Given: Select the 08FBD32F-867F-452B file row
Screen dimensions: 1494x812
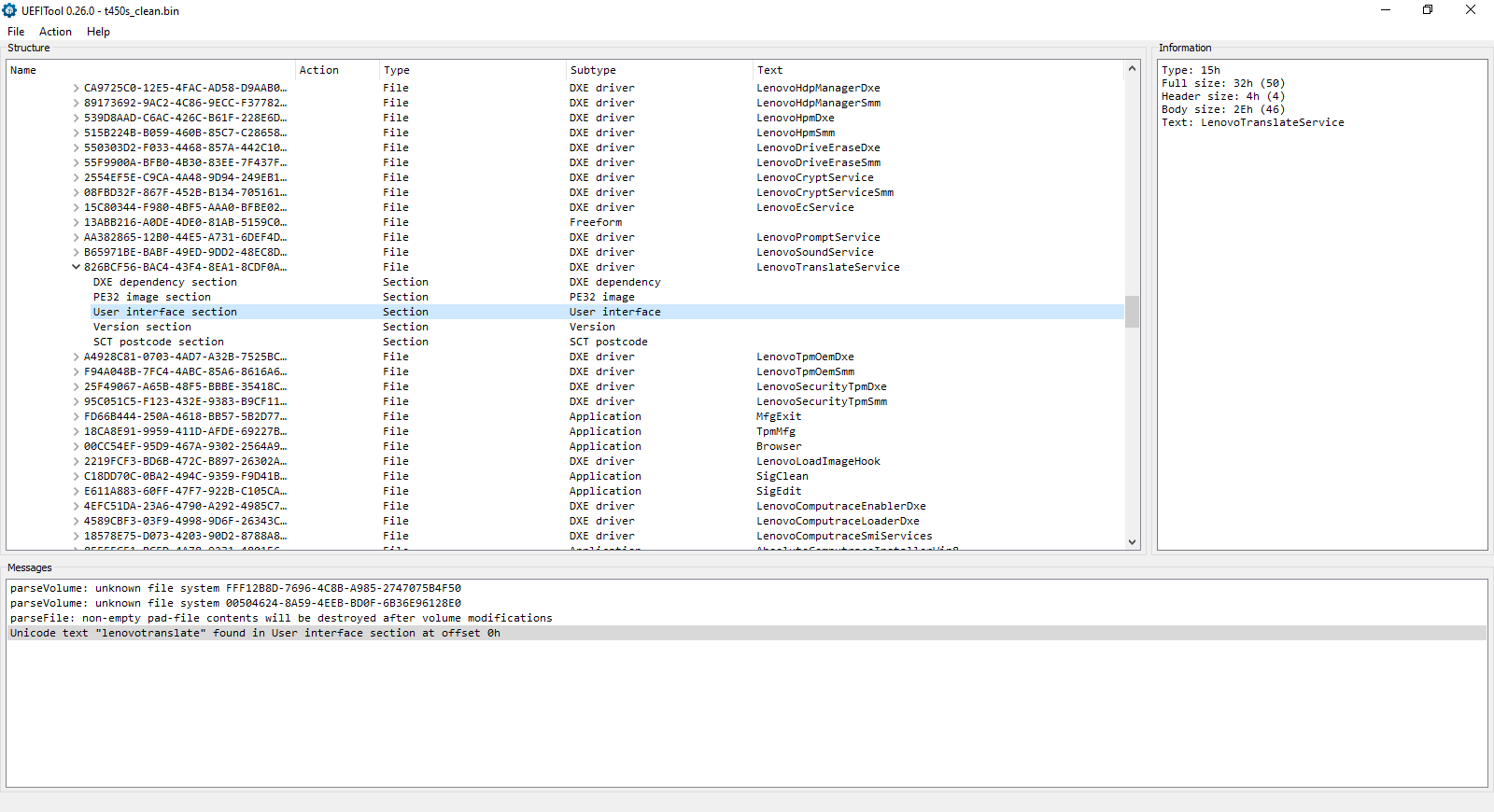Looking at the screenshot, I should click(x=565, y=192).
